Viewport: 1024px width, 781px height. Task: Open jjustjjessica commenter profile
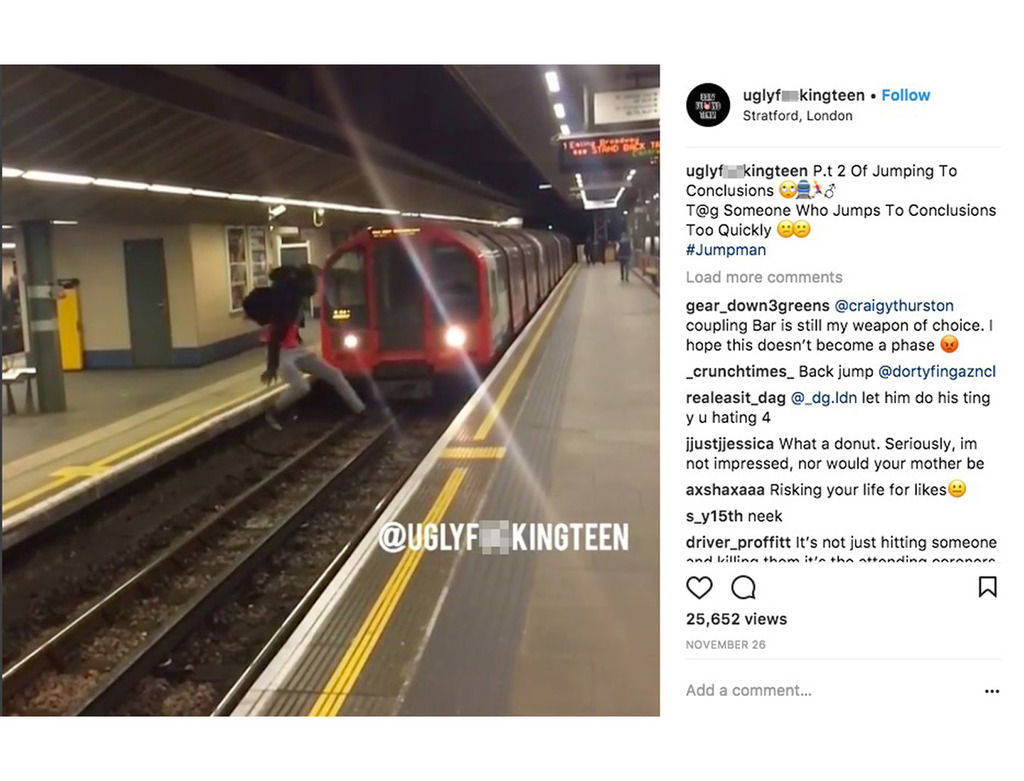[x=729, y=444]
